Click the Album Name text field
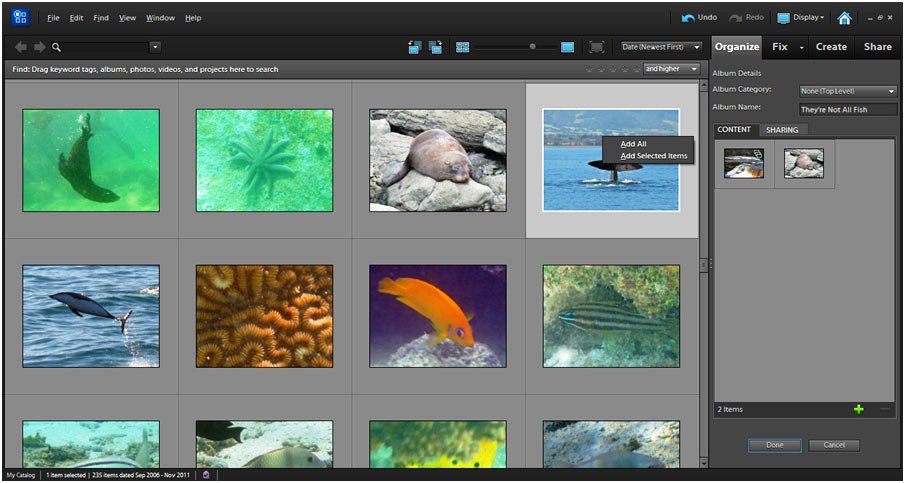The width and height of the screenshot is (905, 483). 848,109
